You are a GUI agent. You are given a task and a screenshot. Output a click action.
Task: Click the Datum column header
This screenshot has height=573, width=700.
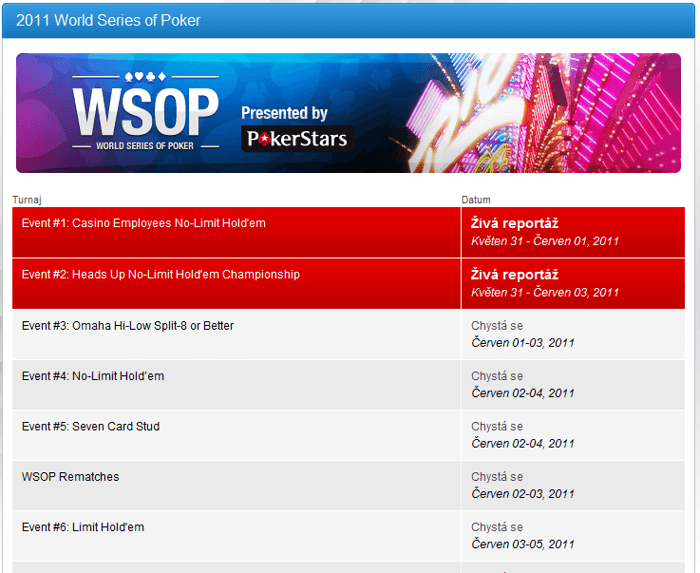point(476,199)
